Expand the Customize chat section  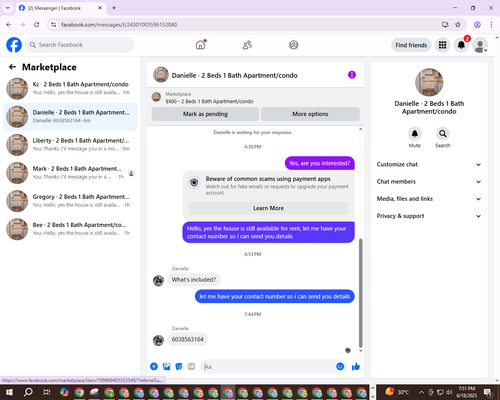click(x=429, y=164)
